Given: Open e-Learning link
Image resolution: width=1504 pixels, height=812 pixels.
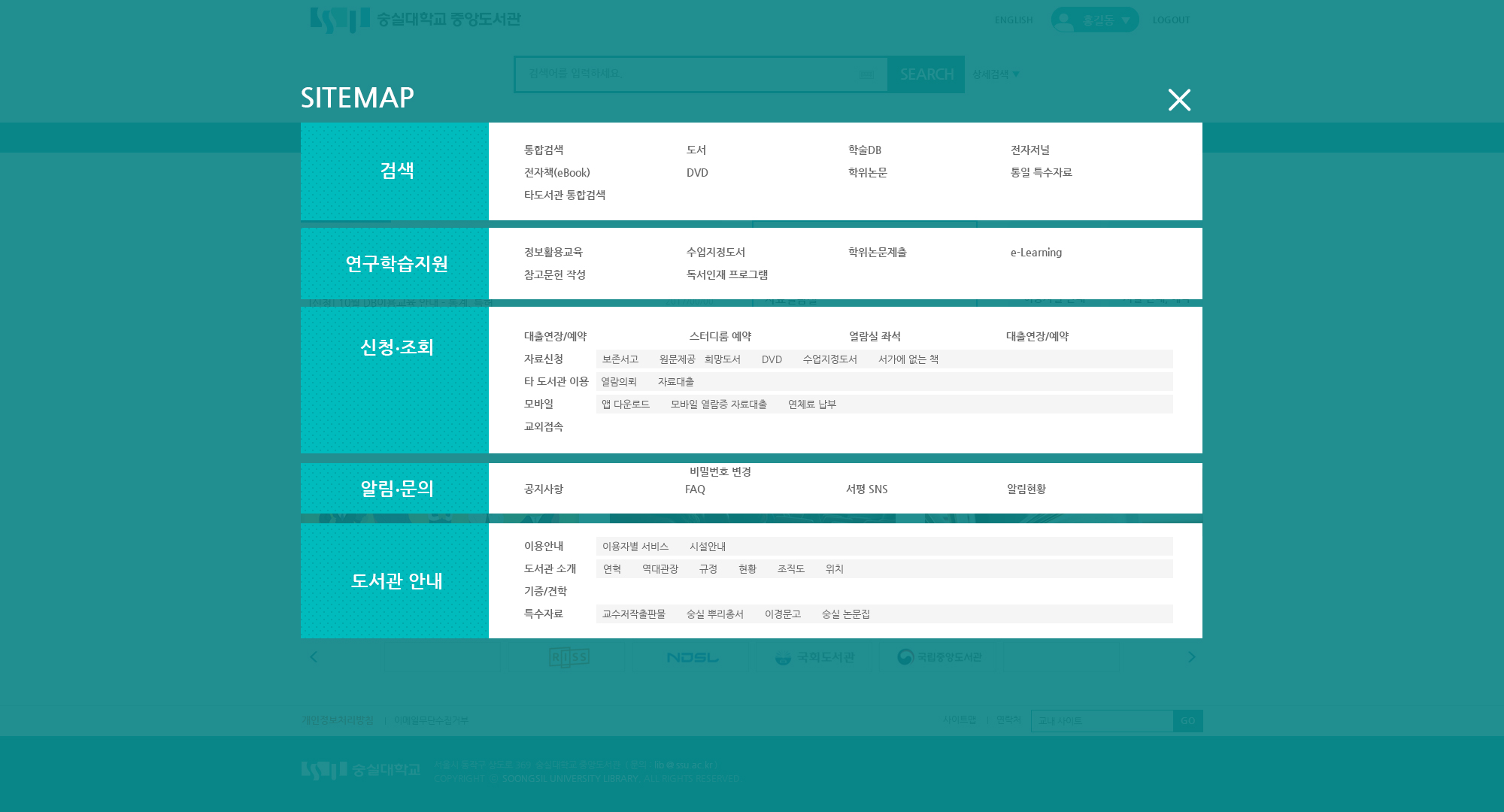Looking at the screenshot, I should (1036, 253).
